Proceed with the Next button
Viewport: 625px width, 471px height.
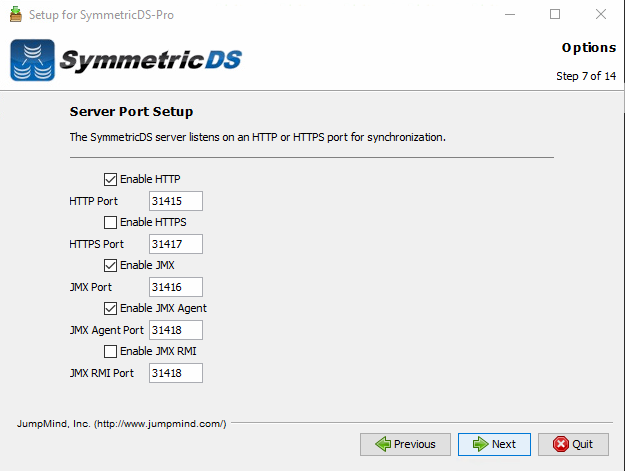494,444
